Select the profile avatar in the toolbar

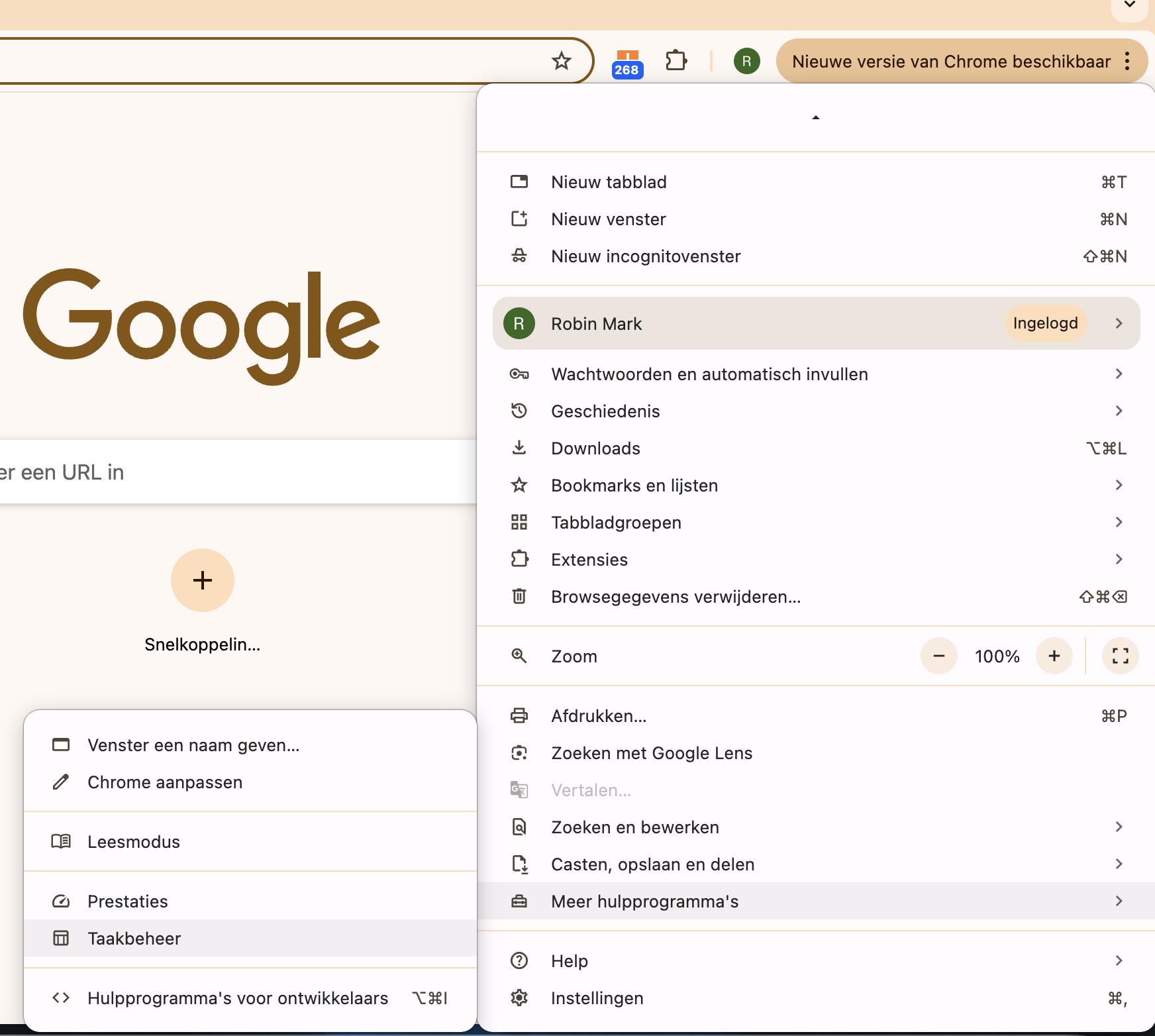pos(747,60)
